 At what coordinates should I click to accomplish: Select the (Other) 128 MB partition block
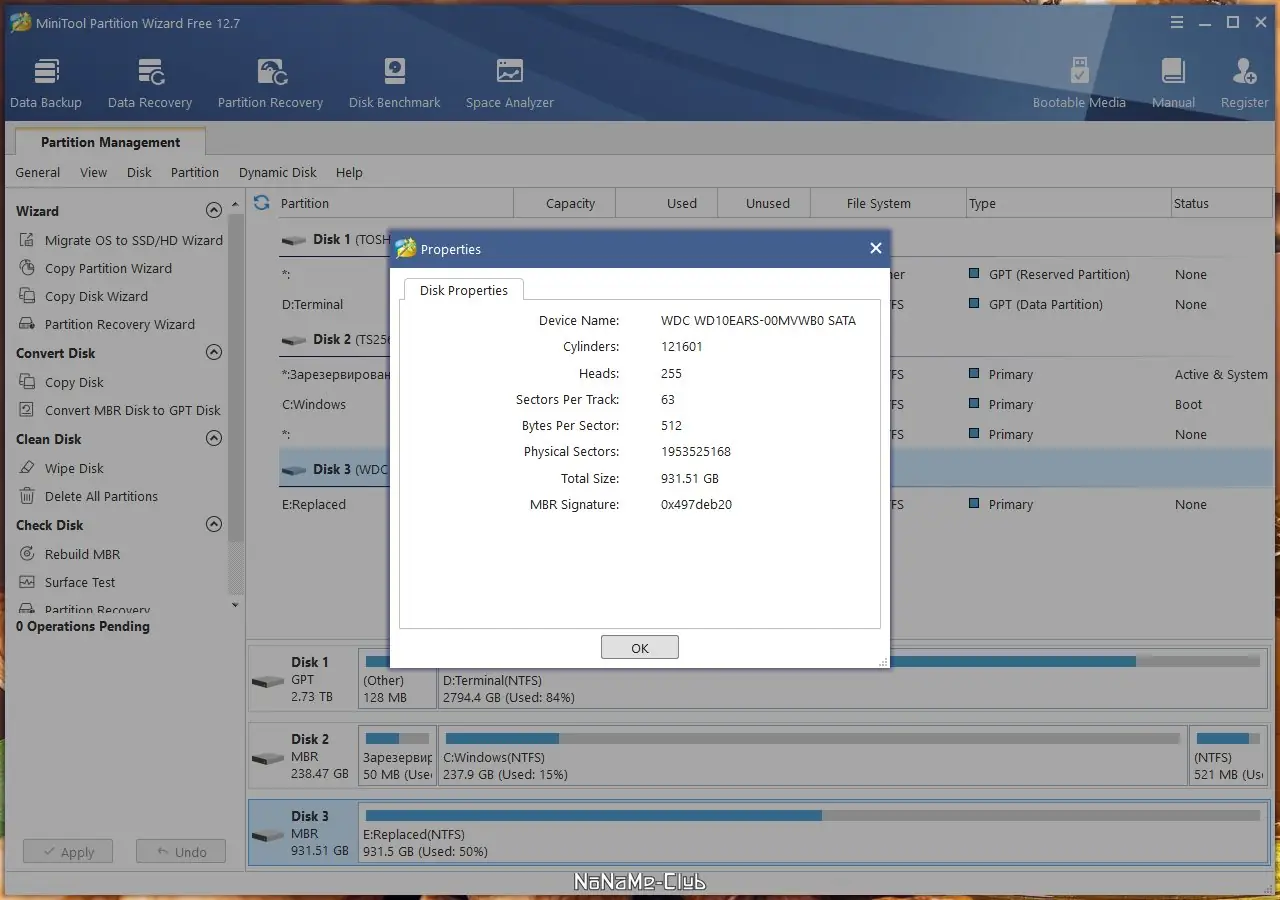click(397, 680)
